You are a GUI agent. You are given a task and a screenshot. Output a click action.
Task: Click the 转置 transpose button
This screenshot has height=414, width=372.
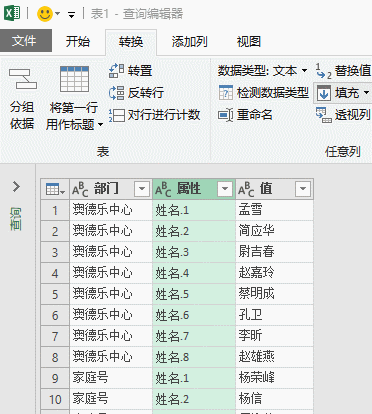pyautogui.click(x=131, y=71)
